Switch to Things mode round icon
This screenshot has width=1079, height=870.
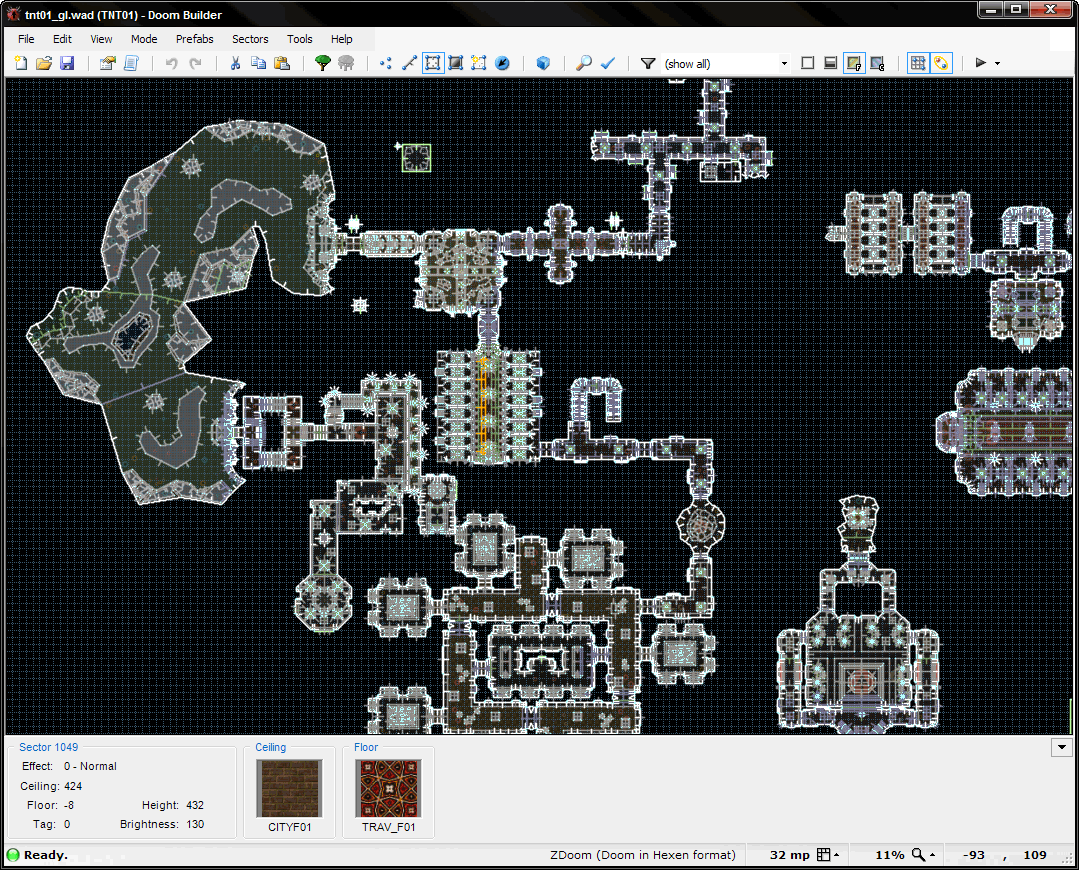pos(502,63)
